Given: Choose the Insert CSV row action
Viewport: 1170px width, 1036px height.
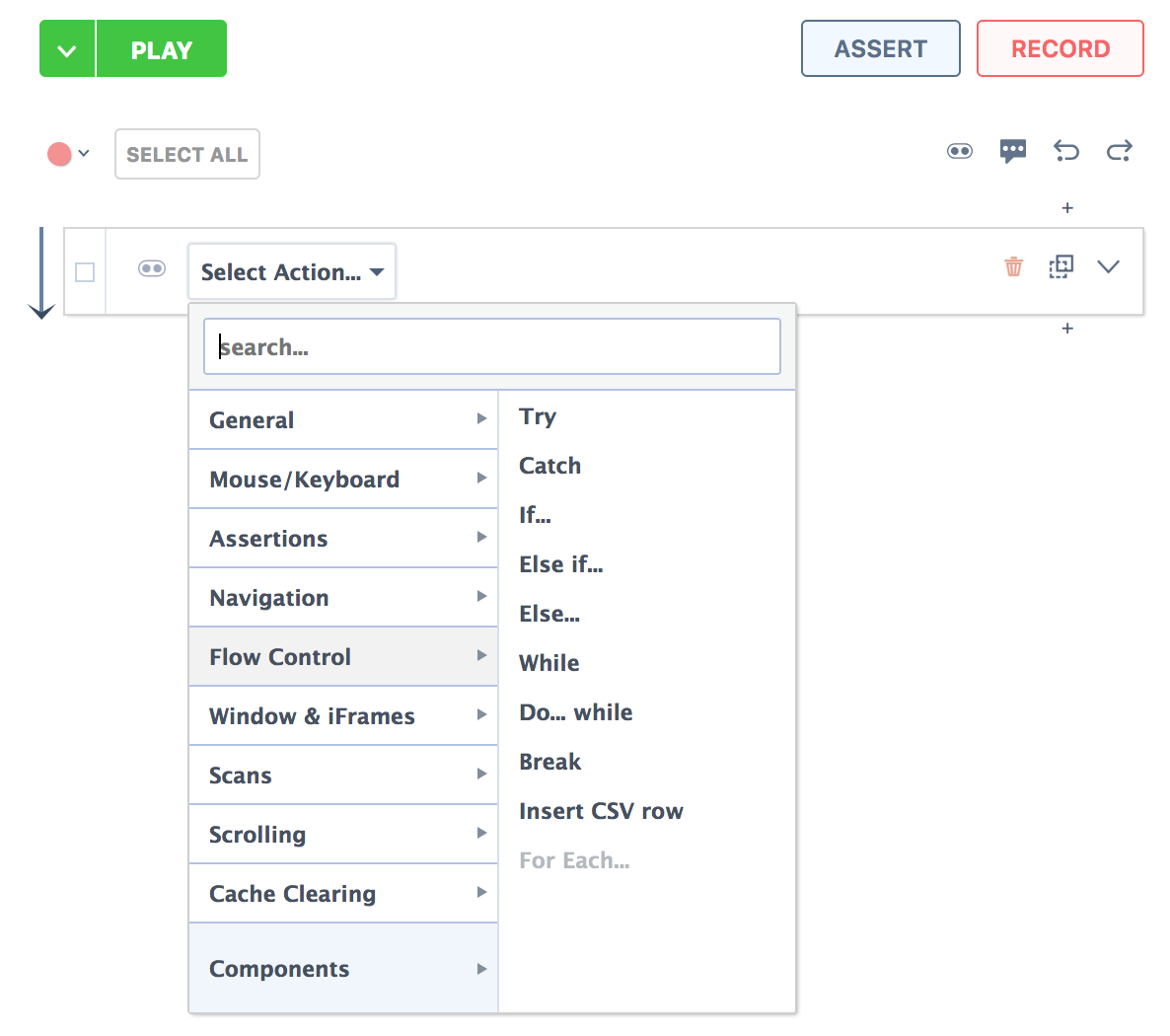Looking at the screenshot, I should click(602, 811).
